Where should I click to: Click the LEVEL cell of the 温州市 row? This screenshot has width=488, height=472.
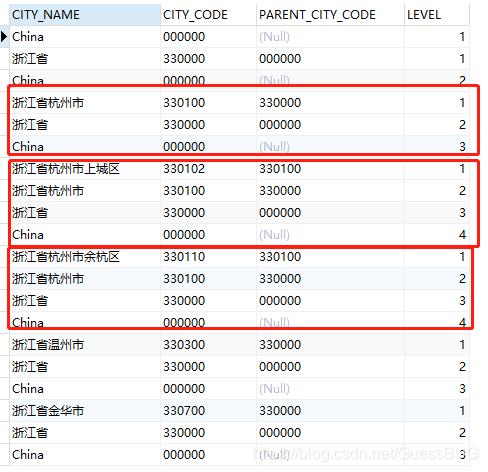point(437,345)
